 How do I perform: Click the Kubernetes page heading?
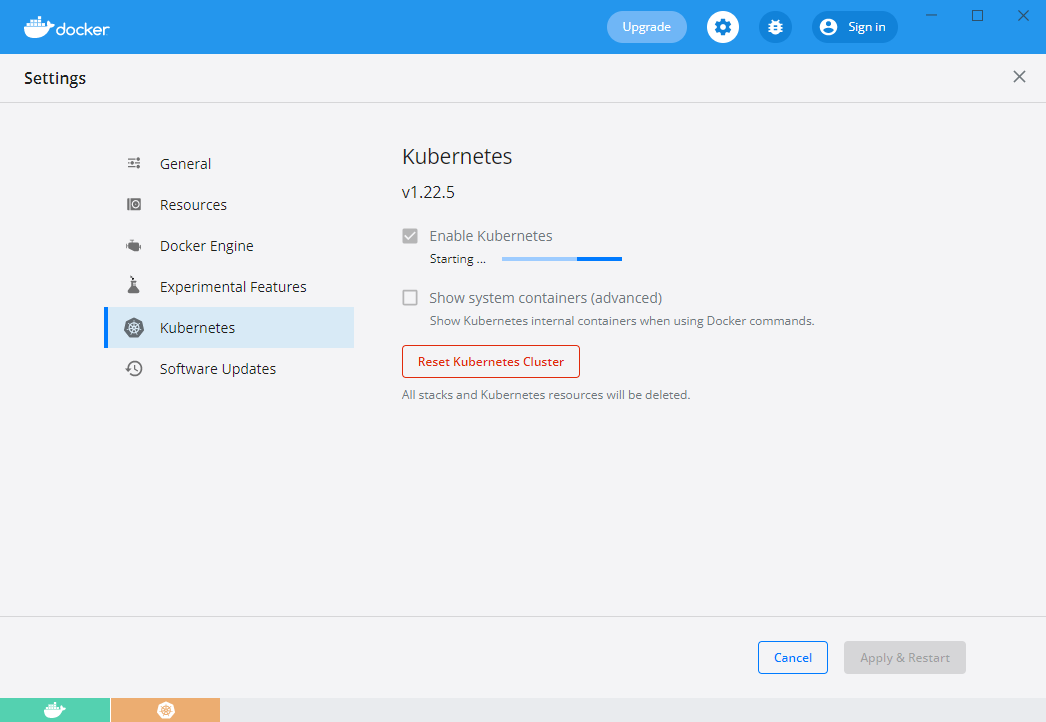[457, 156]
